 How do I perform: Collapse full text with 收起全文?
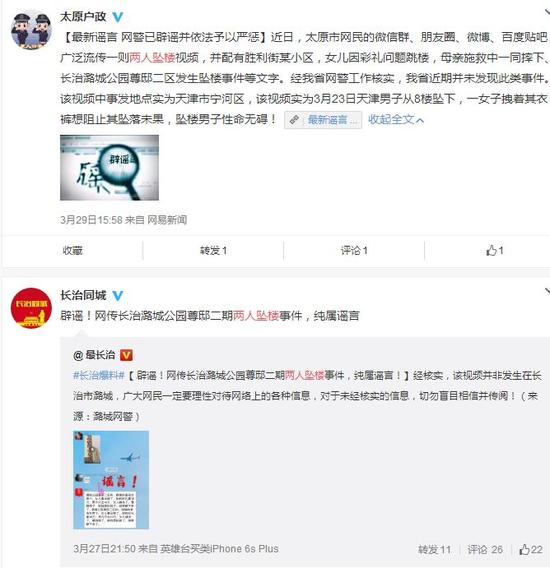click(396, 119)
